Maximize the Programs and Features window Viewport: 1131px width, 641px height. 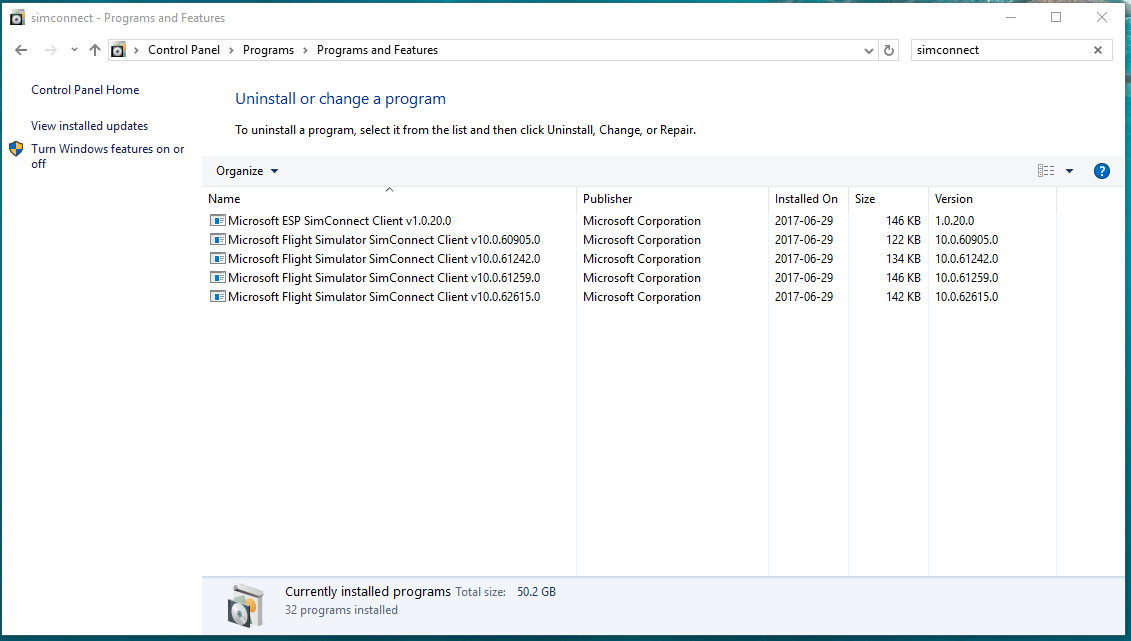point(1056,17)
